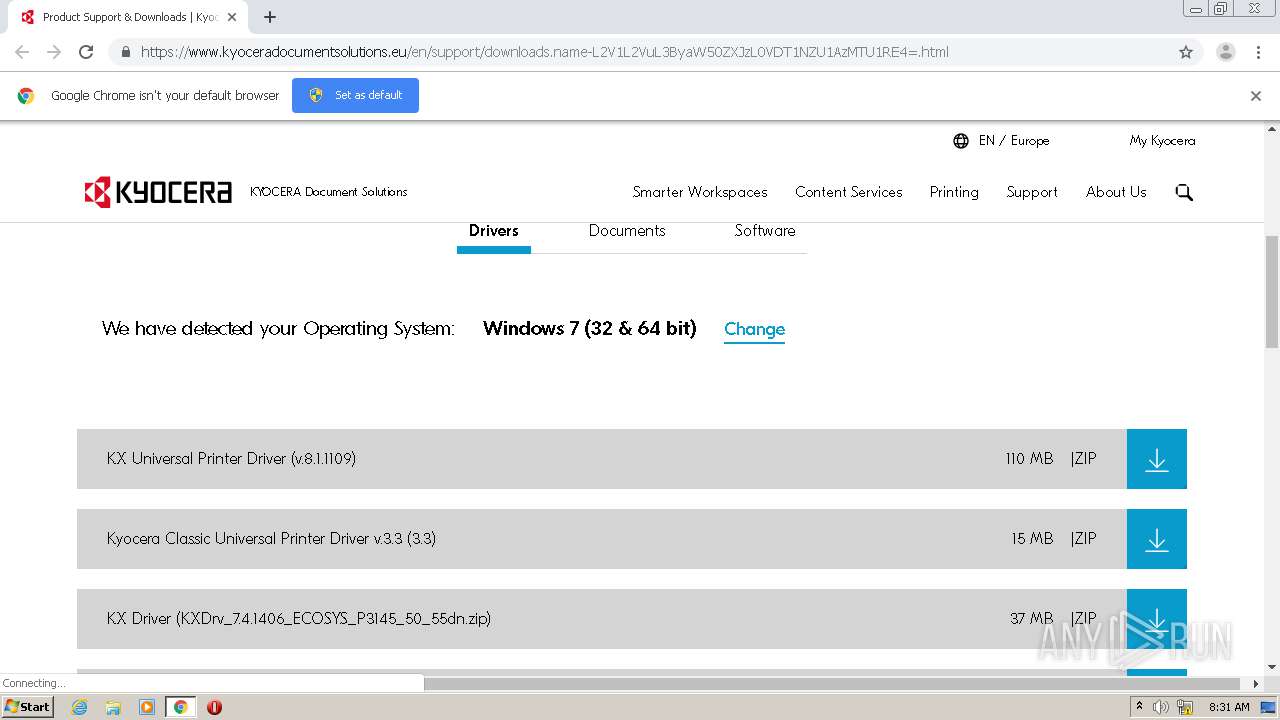Viewport: 1280px width, 720px height.
Task: Click KYOCERA Document Solutions text
Action: [x=329, y=192]
